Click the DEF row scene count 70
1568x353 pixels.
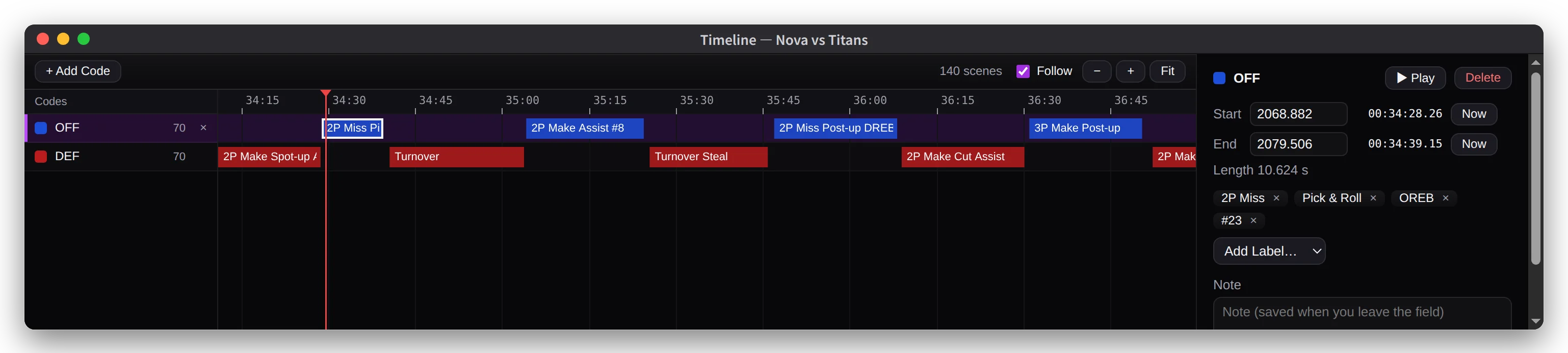pyautogui.click(x=179, y=157)
